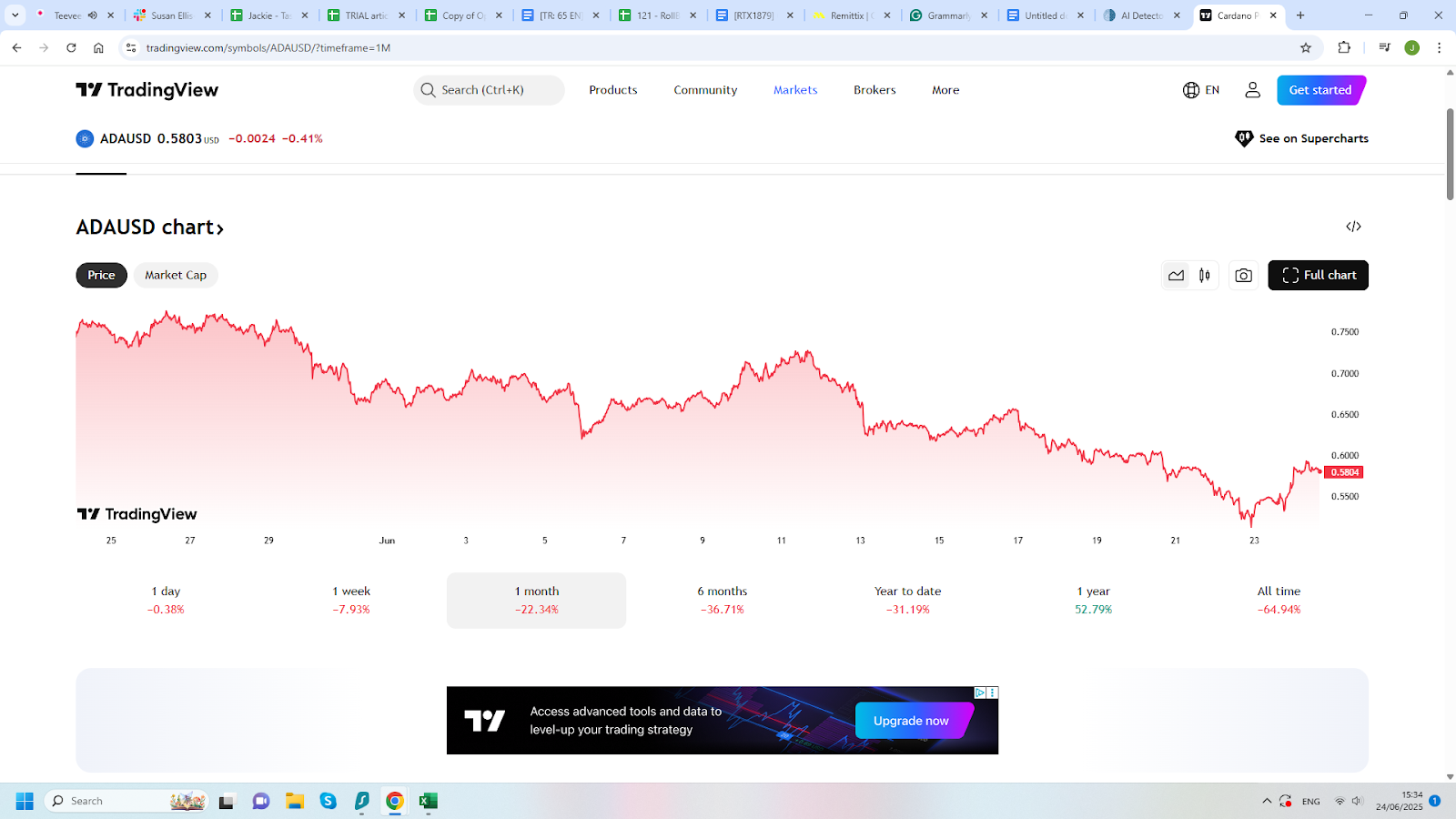Open the More menu
This screenshot has height=819, width=1456.
tap(945, 90)
